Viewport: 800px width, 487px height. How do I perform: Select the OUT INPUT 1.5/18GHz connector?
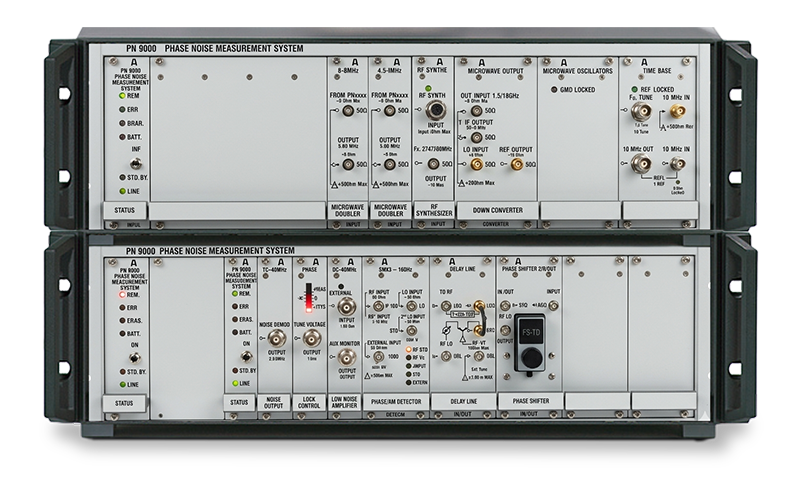(477, 110)
